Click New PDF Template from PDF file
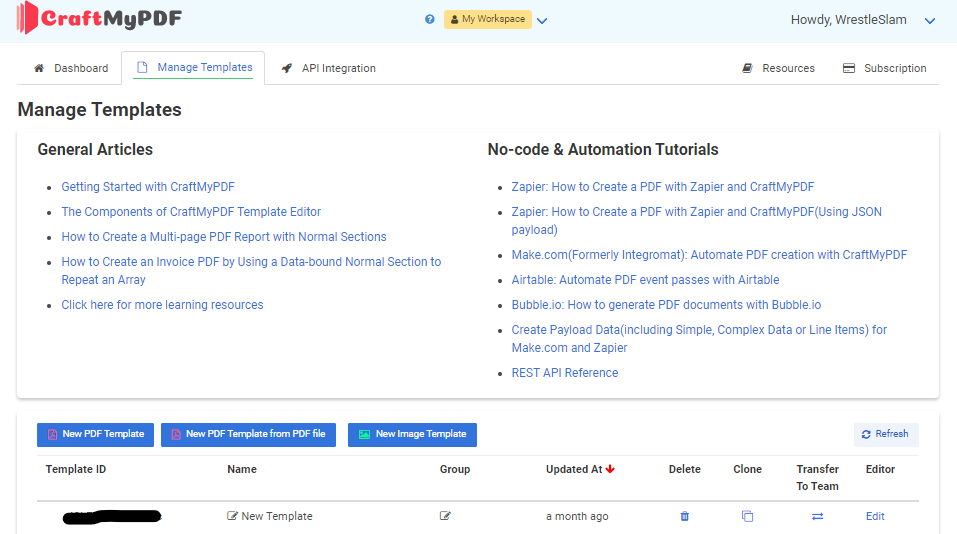Screen dimensions: 957x534 pyautogui.click(x=248, y=435)
